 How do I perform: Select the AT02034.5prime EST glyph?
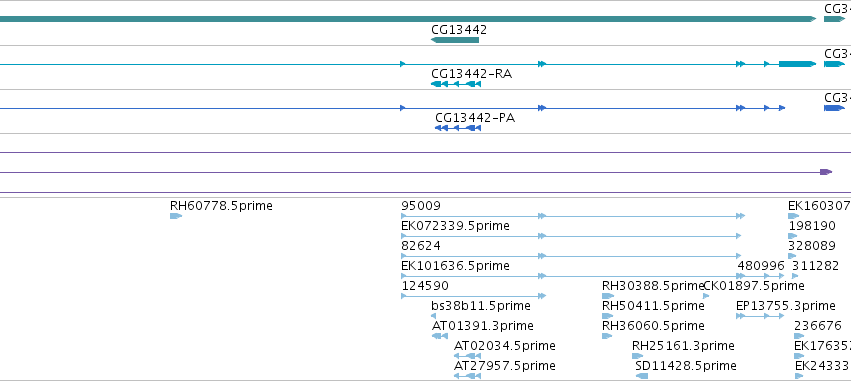[467, 356]
